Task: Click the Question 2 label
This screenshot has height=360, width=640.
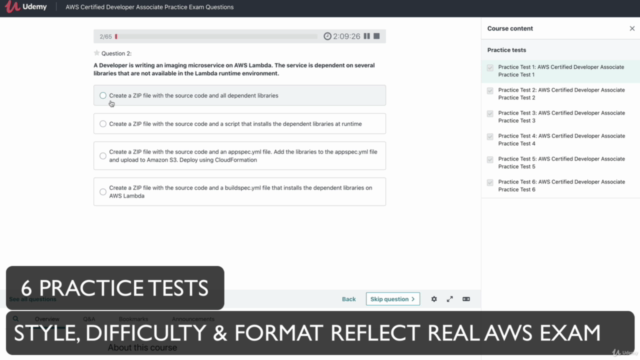Action: pyautogui.click(x=116, y=53)
